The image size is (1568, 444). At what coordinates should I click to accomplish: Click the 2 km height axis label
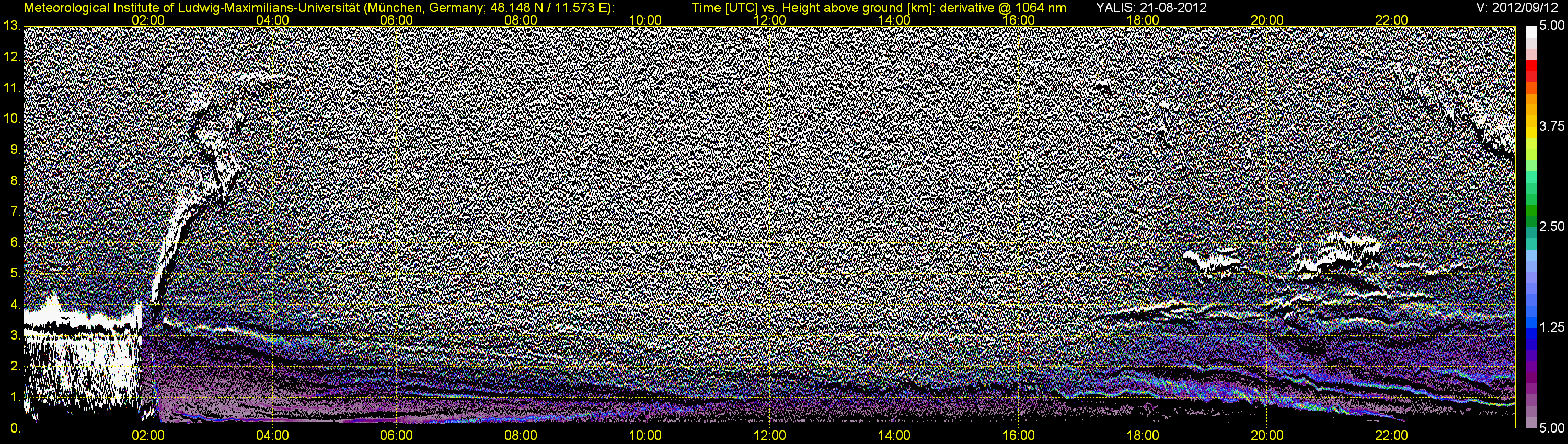(x=15, y=367)
